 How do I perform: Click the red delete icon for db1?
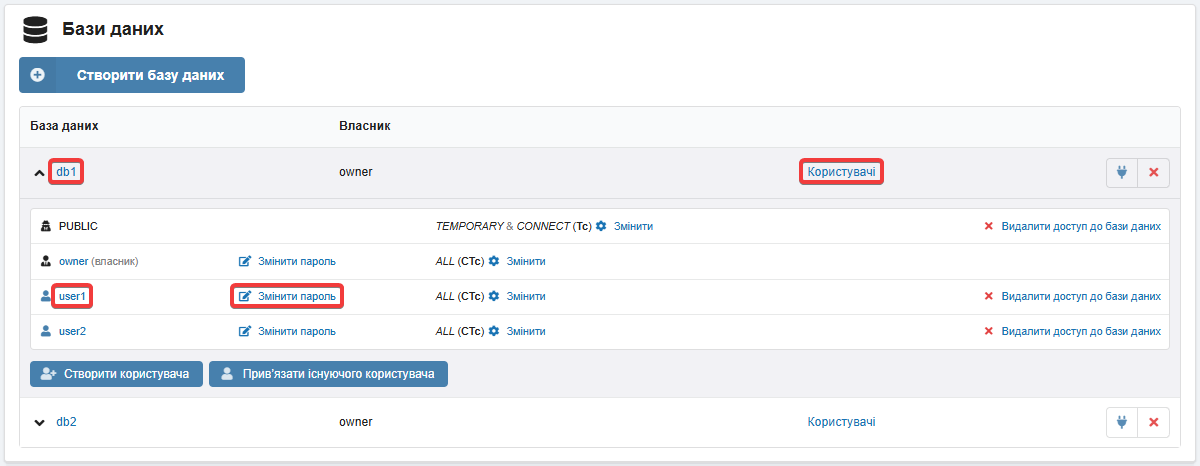click(x=1153, y=172)
